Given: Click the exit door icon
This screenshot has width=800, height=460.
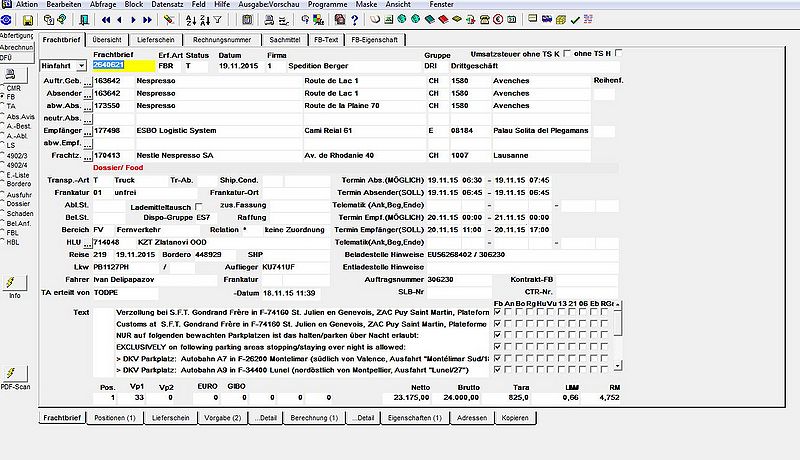Looking at the screenshot, I should (x=84, y=20).
